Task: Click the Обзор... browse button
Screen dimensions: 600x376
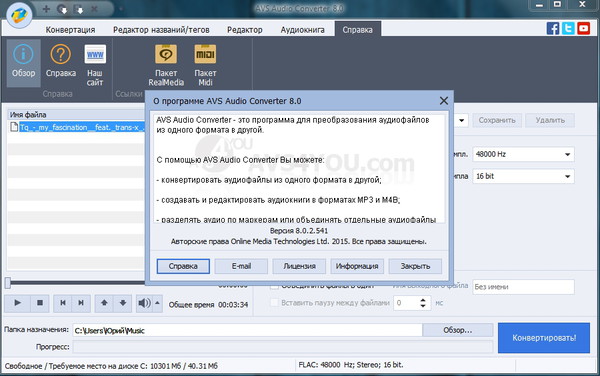Action: (457, 330)
